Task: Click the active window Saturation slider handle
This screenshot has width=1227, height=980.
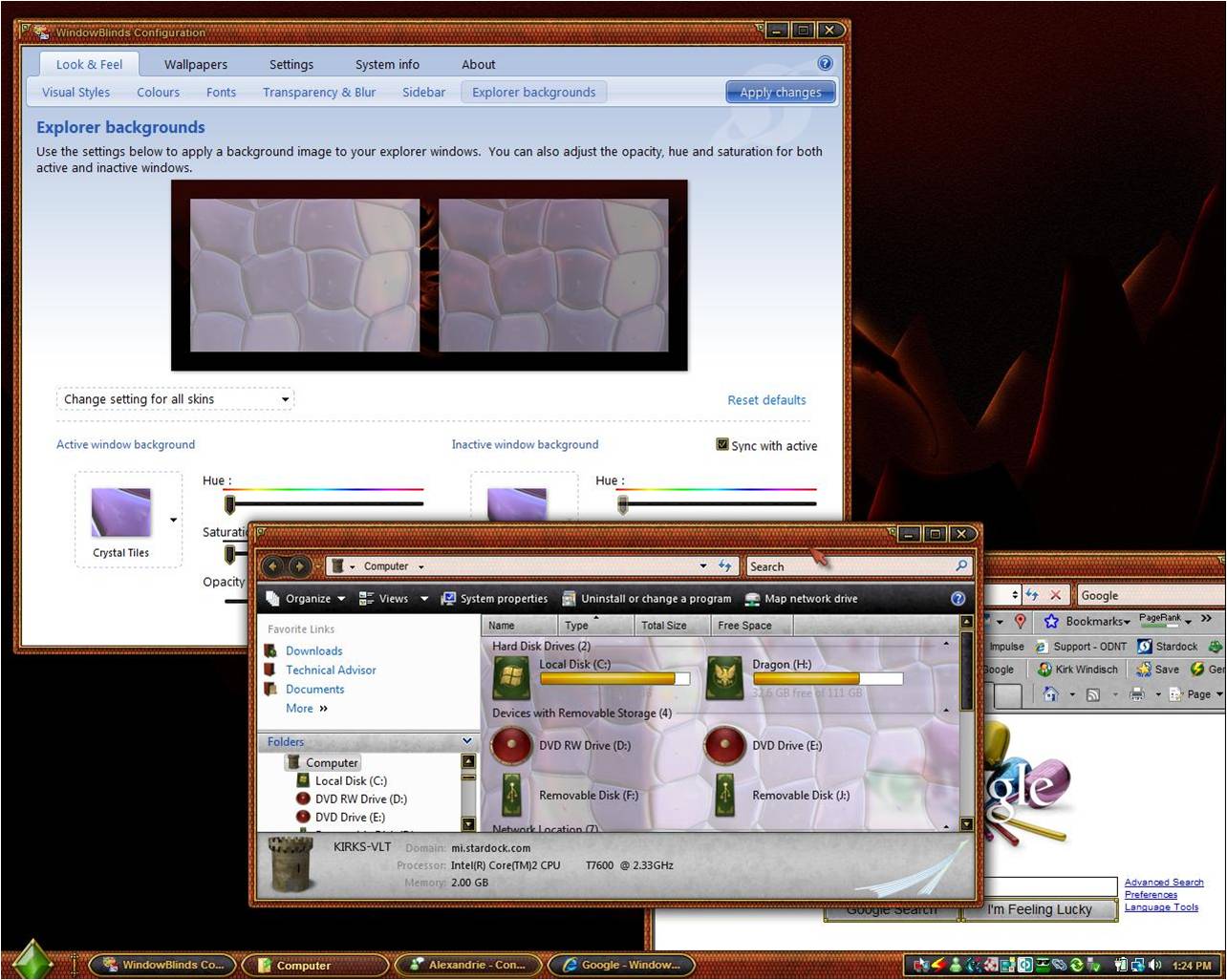Action: coord(229,554)
